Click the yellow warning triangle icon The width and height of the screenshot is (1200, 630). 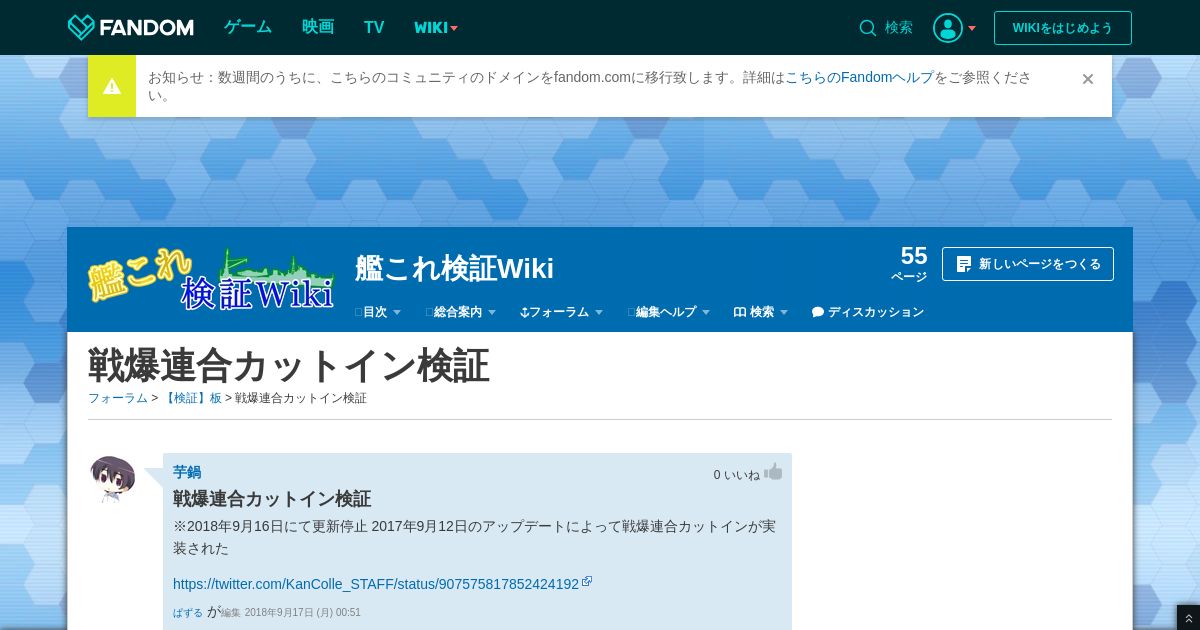112,86
